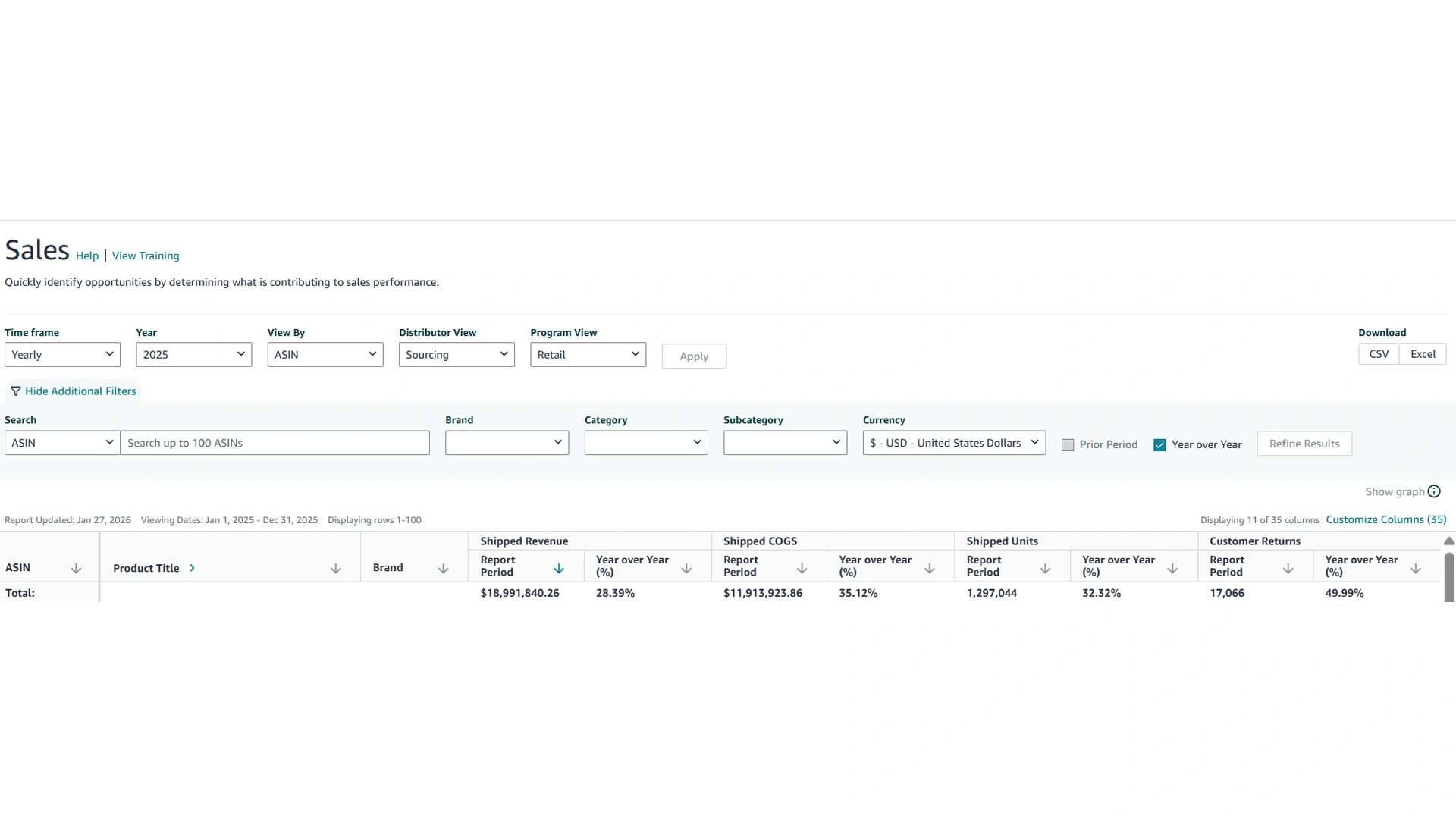This screenshot has width=1456, height=819.
Task: Open the View By ASIN dropdown
Action: pyautogui.click(x=325, y=355)
